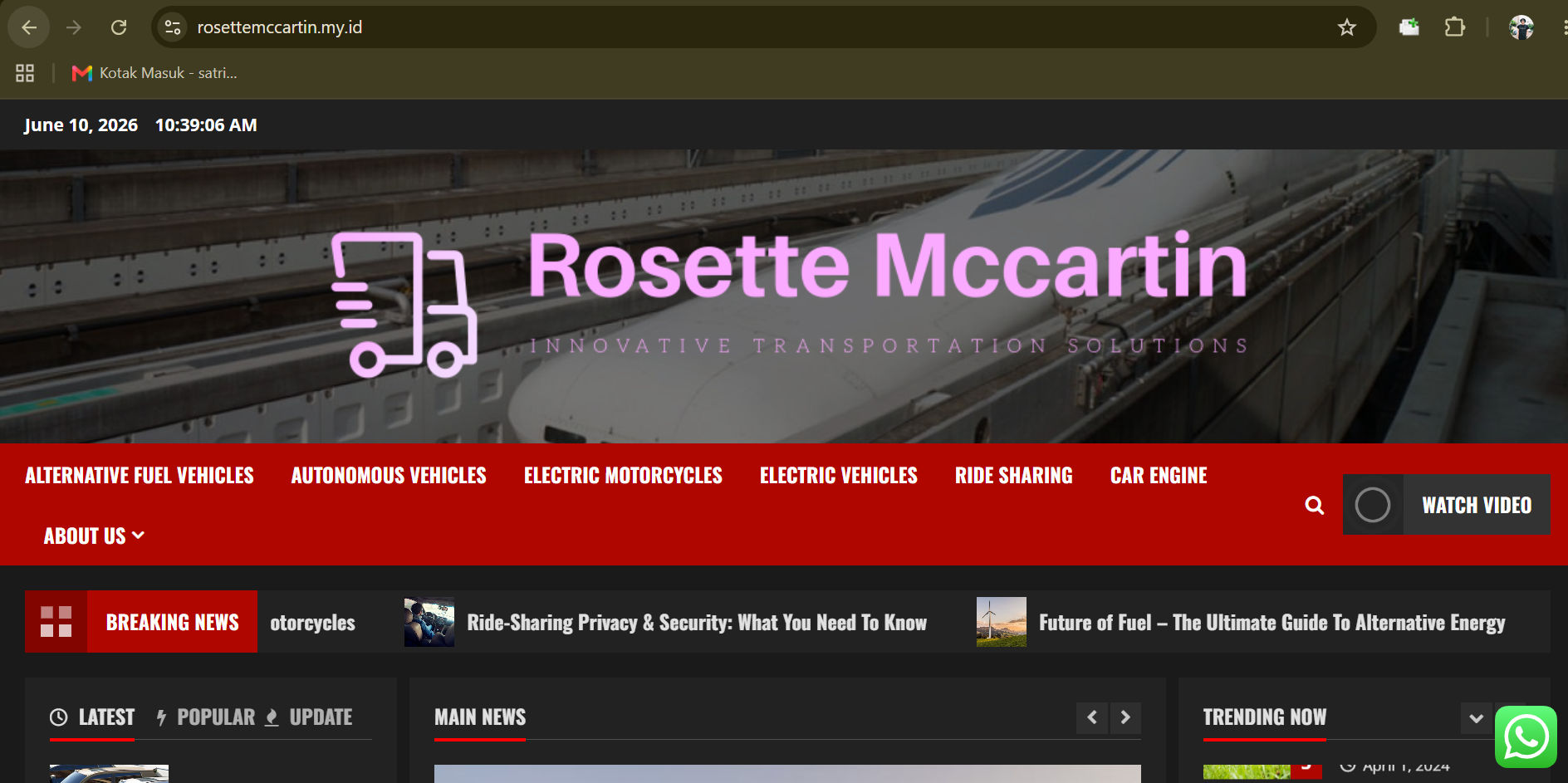The image size is (1568, 783).
Task: Click the Watch Video button
Action: click(1447, 505)
